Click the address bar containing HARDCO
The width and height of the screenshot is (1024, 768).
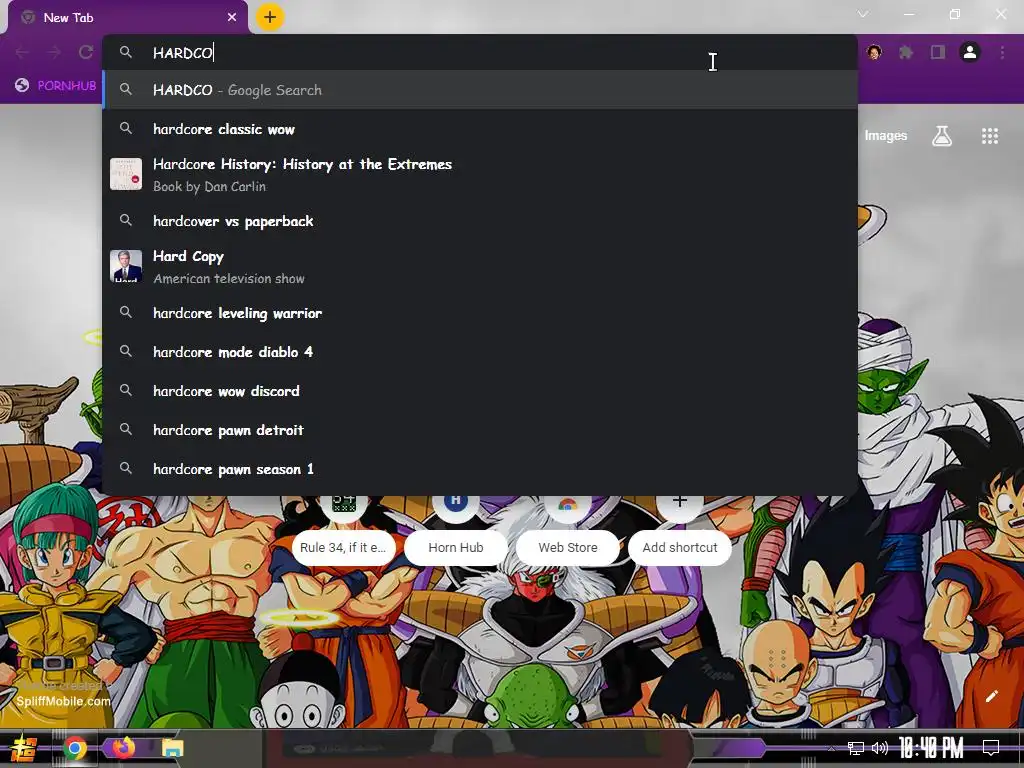coord(479,53)
